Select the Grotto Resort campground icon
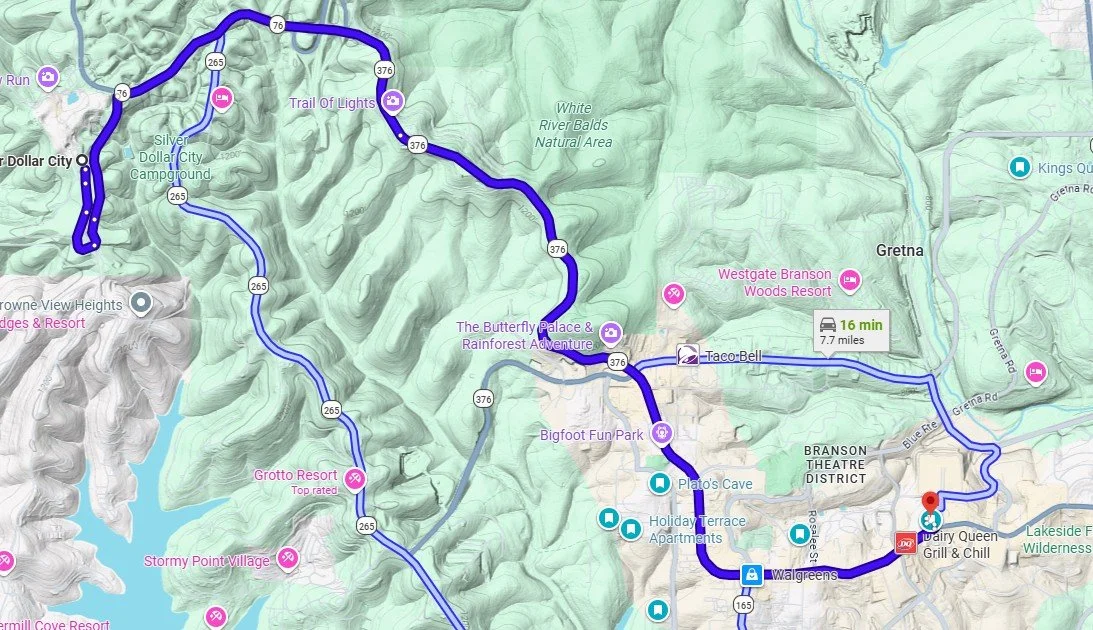 (356, 478)
